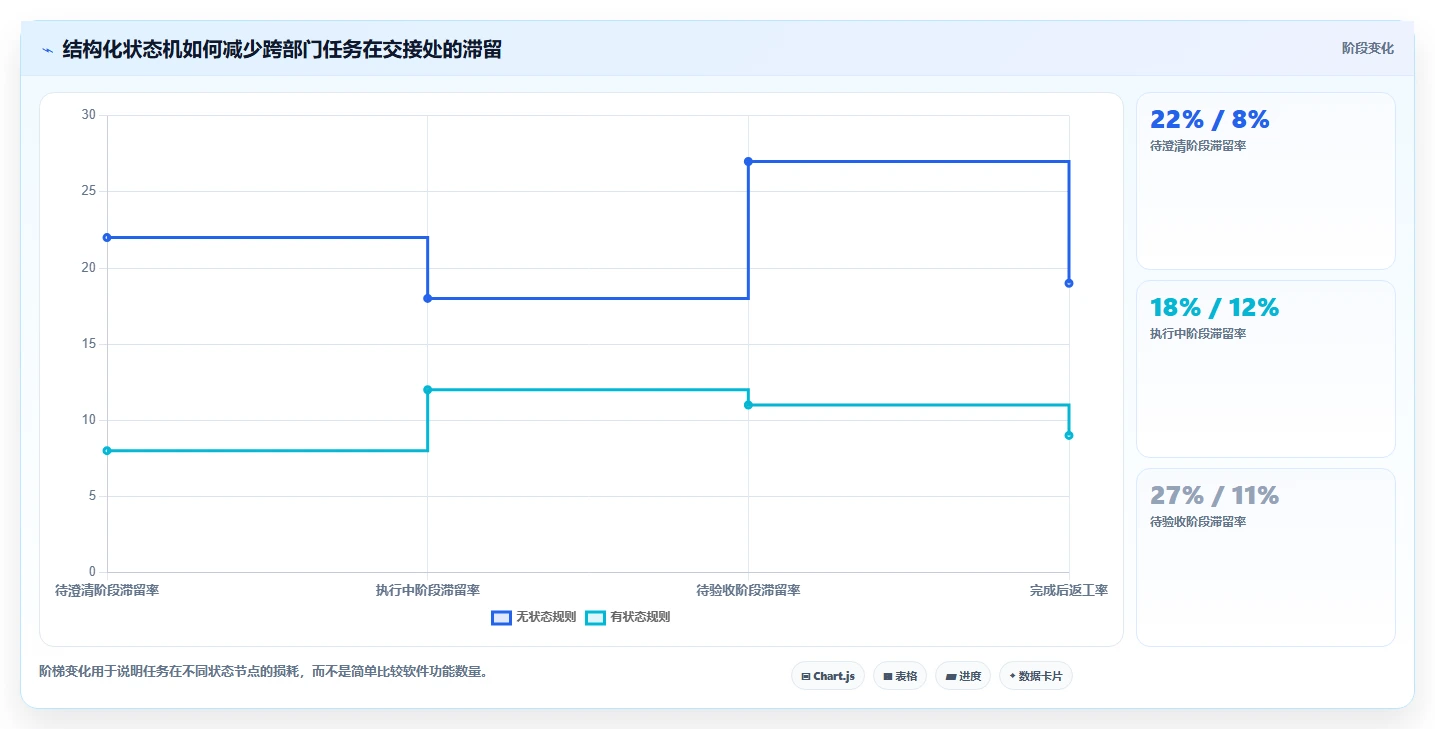
Task: Click 待验收阶段滞留率 caption in the third card
Action: (1198, 522)
